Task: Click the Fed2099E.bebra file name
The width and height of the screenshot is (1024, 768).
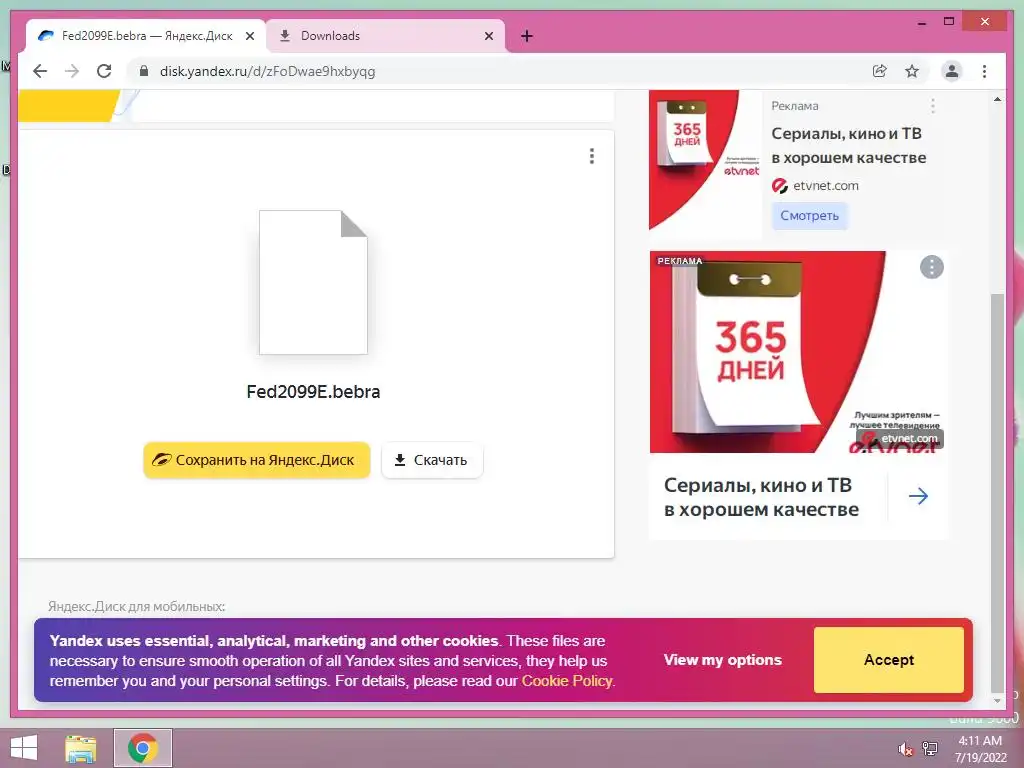Action: coord(313,392)
